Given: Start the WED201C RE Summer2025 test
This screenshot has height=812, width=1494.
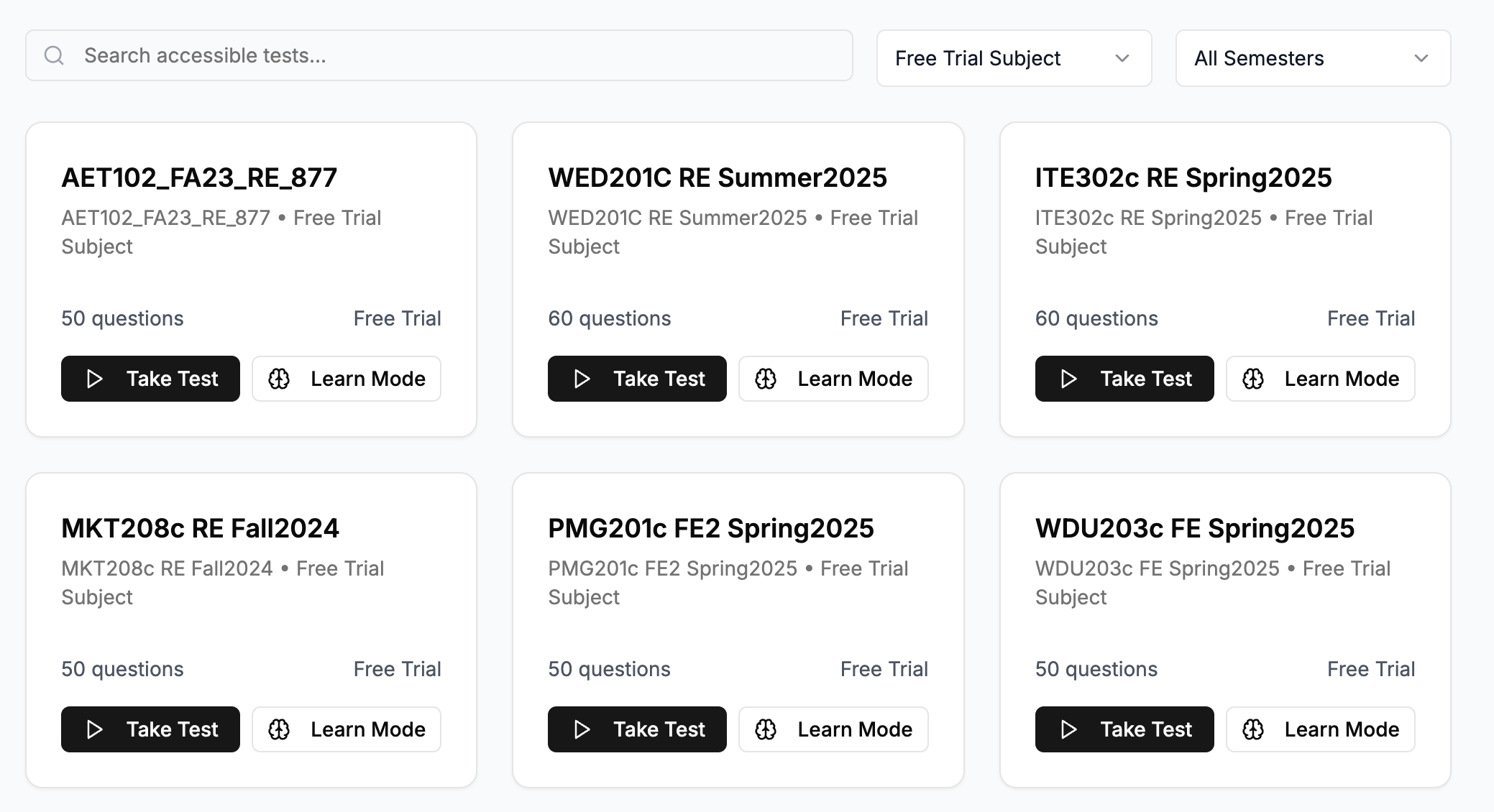Looking at the screenshot, I should pos(637,379).
